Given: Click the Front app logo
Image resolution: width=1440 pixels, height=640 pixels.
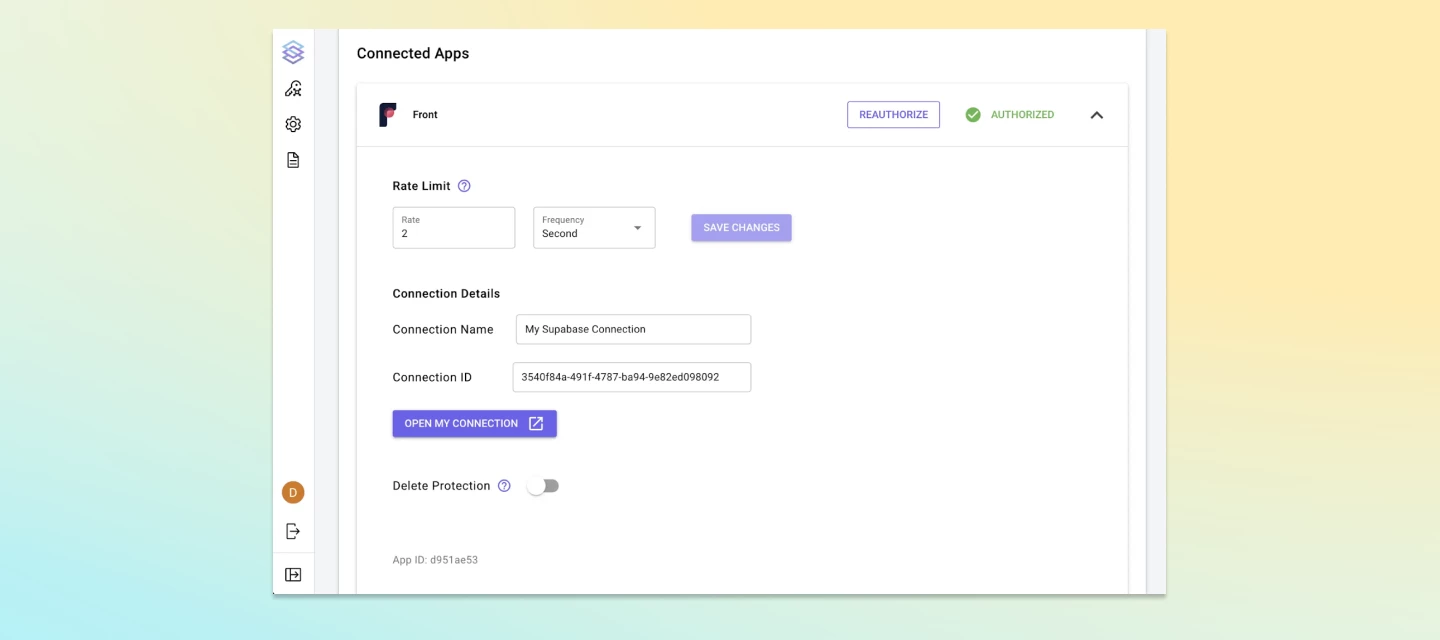Looking at the screenshot, I should (x=388, y=115).
